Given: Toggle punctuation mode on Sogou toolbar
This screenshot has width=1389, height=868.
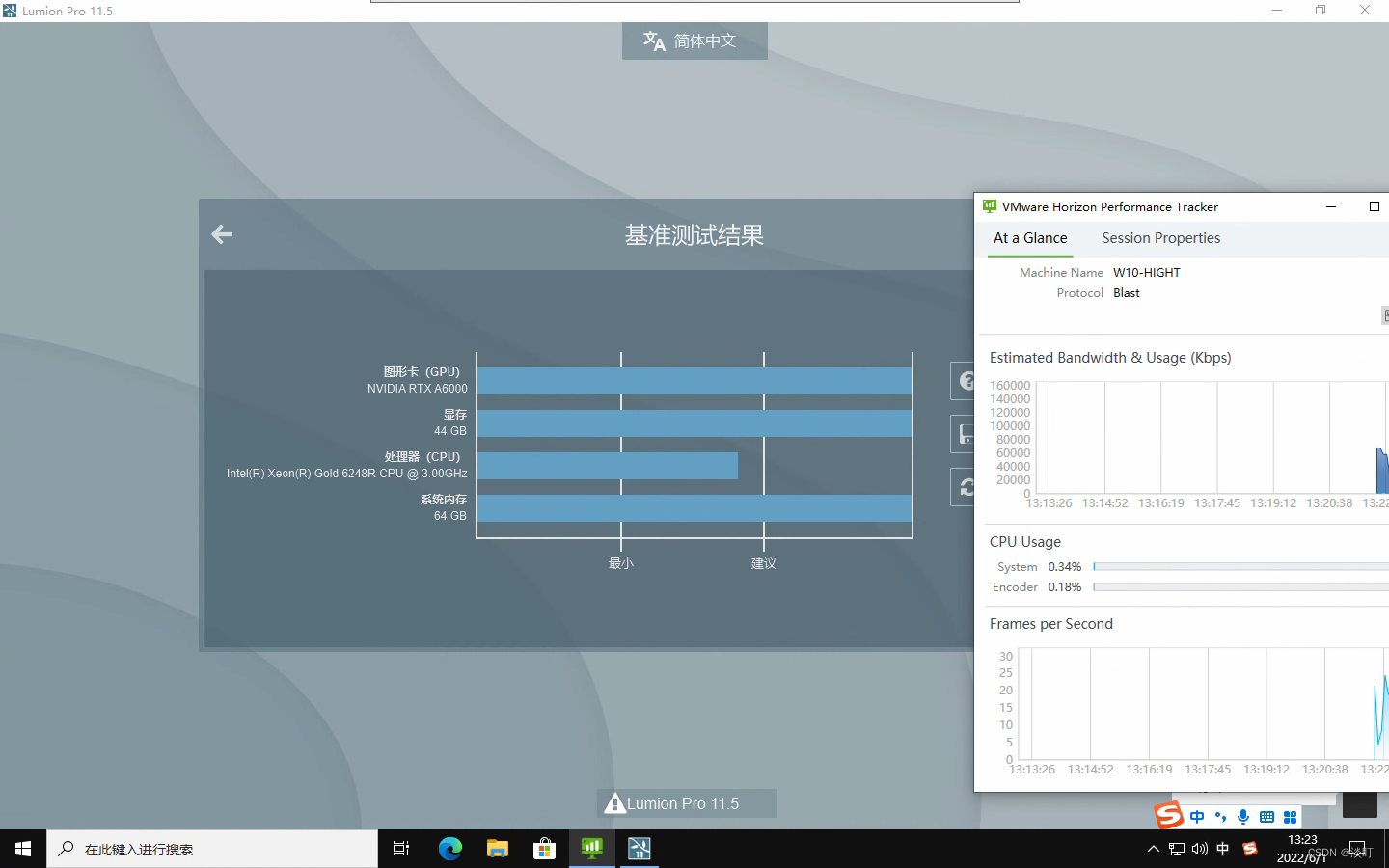Looking at the screenshot, I should tap(1220, 816).
